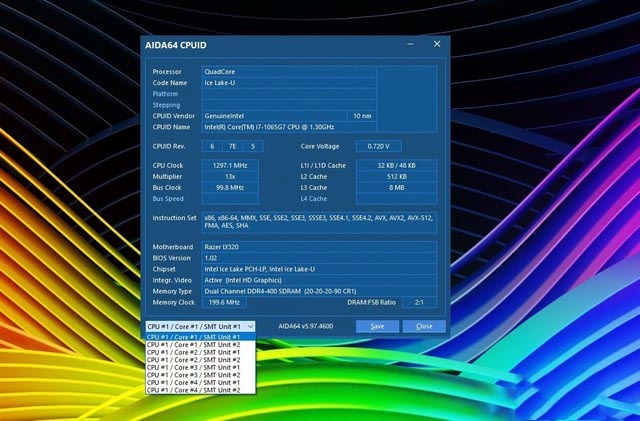This screenshot has height=421, width=640.
Task: Click the 32 KB / 48 KB L1 cache value
Action: tap(396, 165)
